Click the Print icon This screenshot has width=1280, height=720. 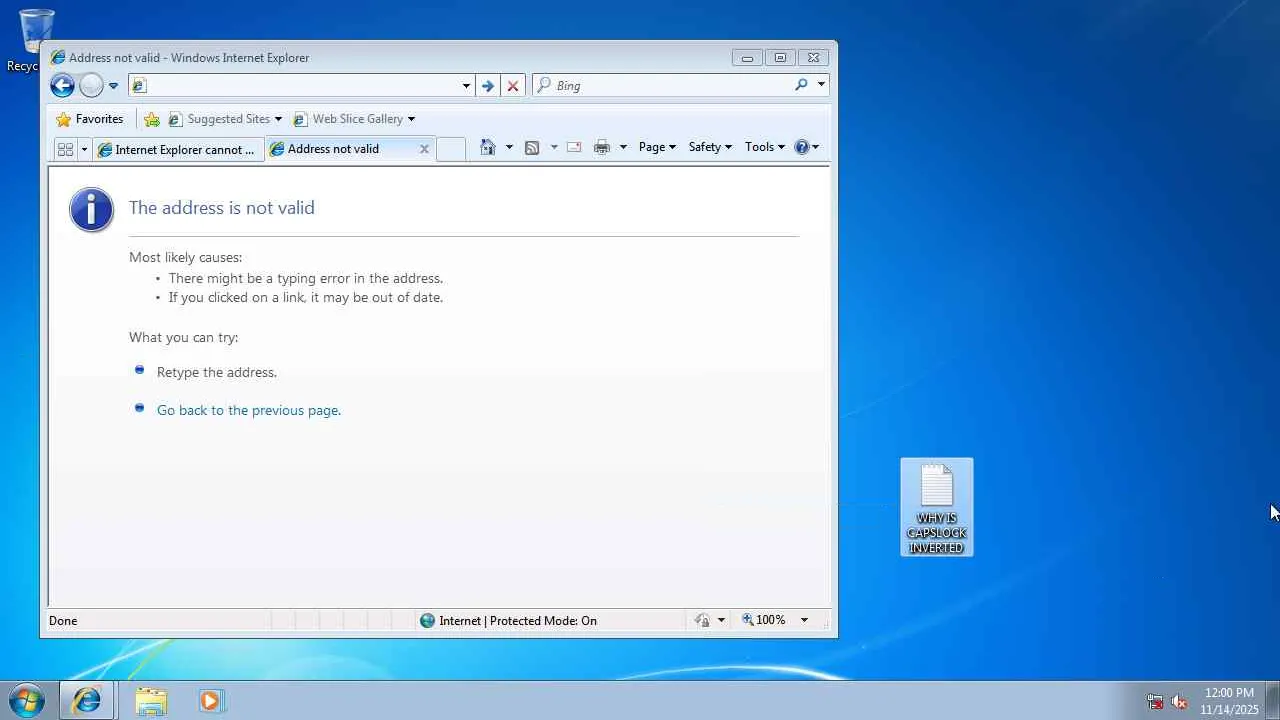point(602,147)
